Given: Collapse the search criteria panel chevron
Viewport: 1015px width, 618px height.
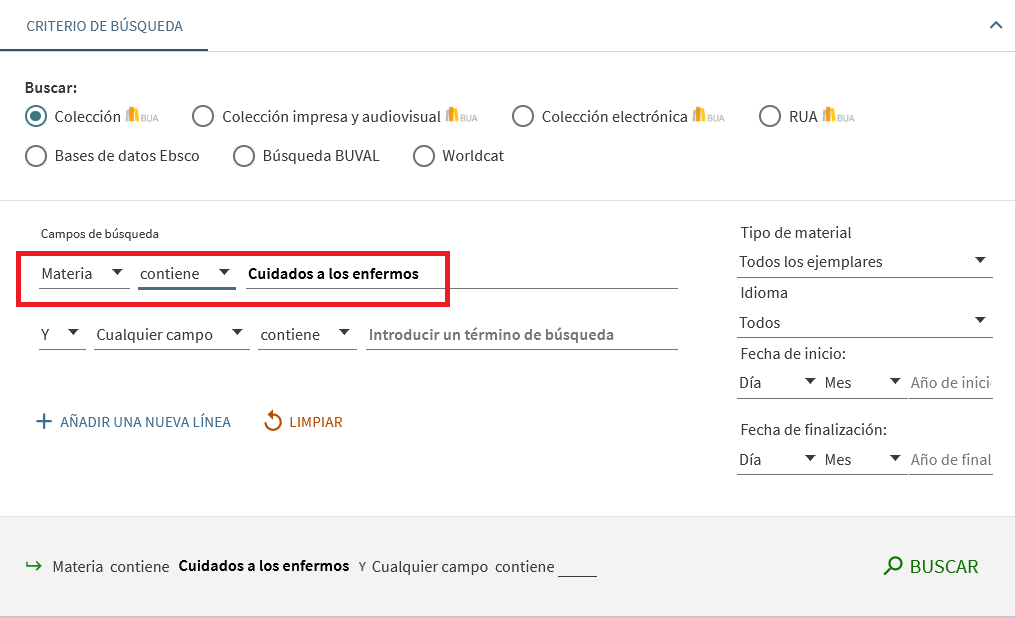Looking at the screenshot, I should (x=995, y=25).
